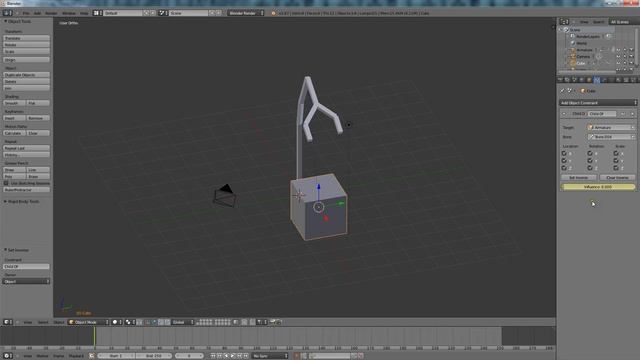The image size is (640, 360).
Task: Click Grease Pencil Erase button
Action: 38,176
